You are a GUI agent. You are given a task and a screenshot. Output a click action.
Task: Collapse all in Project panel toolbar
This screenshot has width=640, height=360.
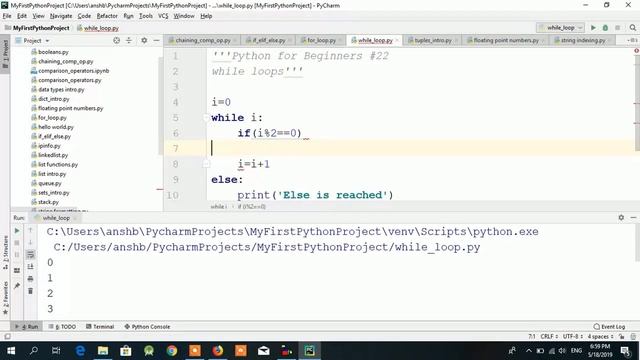(129, 40)
